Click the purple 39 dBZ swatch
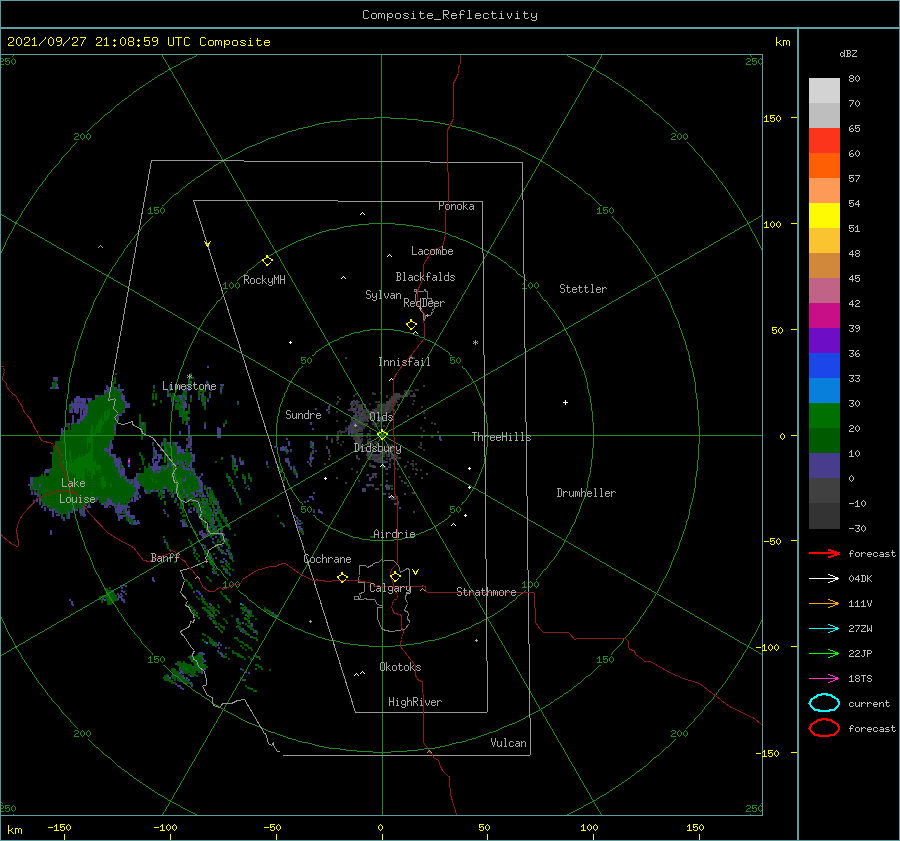Image resolution: width=900 pixels, height=841 pixels. (824, 340)
